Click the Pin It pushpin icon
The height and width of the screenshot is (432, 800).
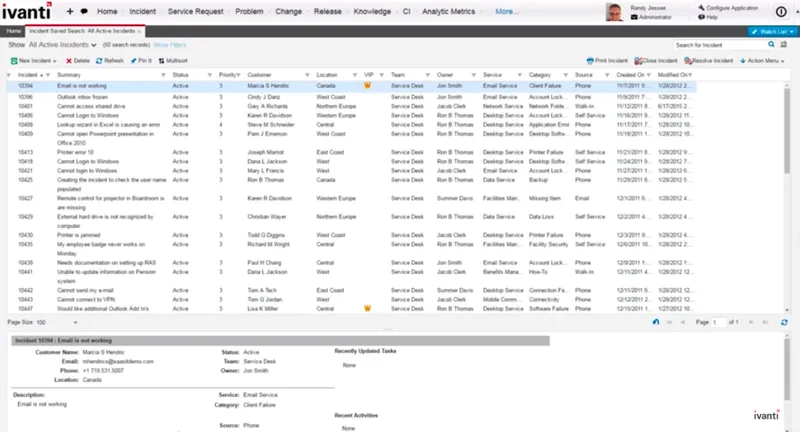click(134, 61)
